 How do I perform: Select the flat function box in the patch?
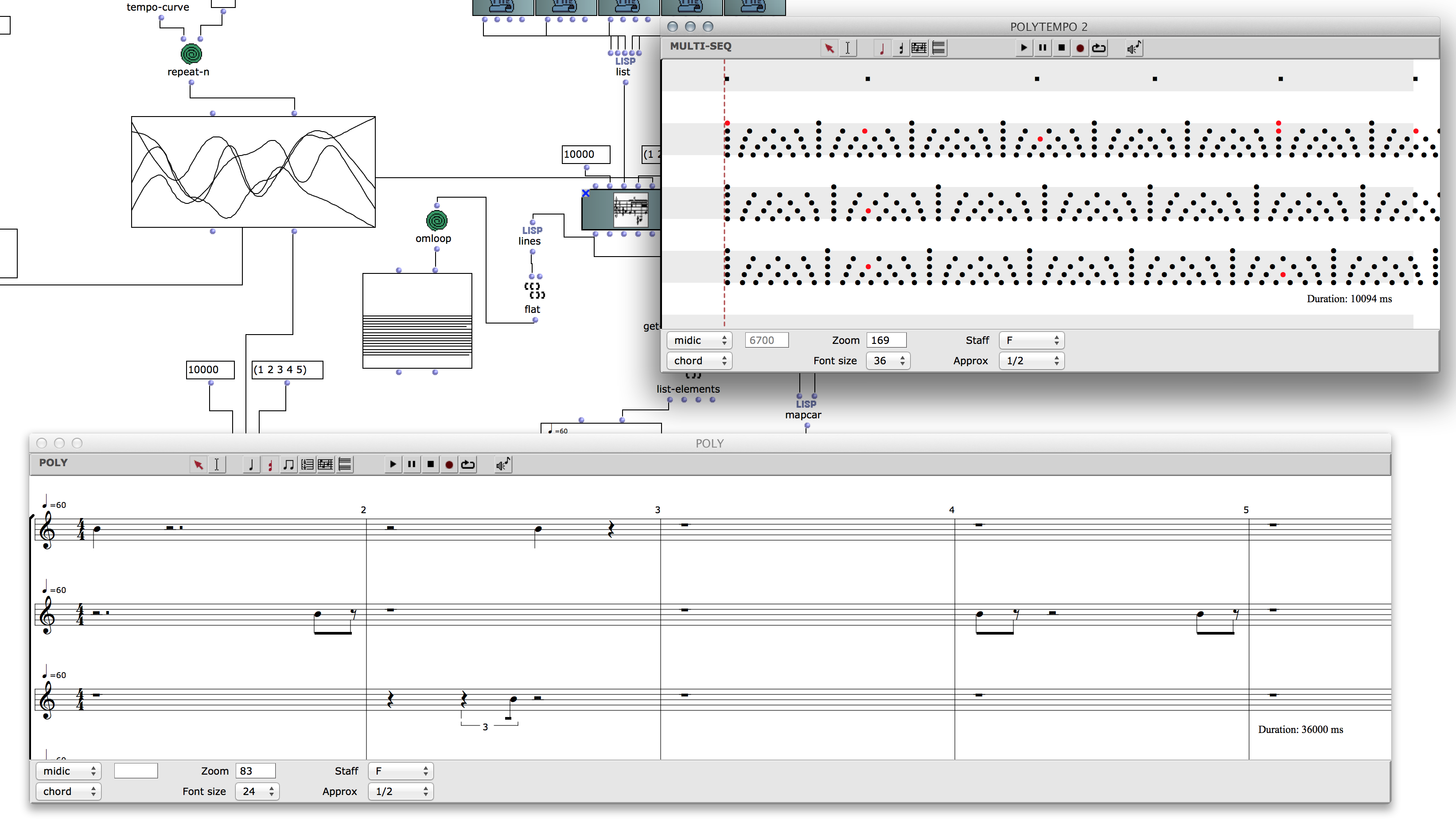(x=534, y=291)
